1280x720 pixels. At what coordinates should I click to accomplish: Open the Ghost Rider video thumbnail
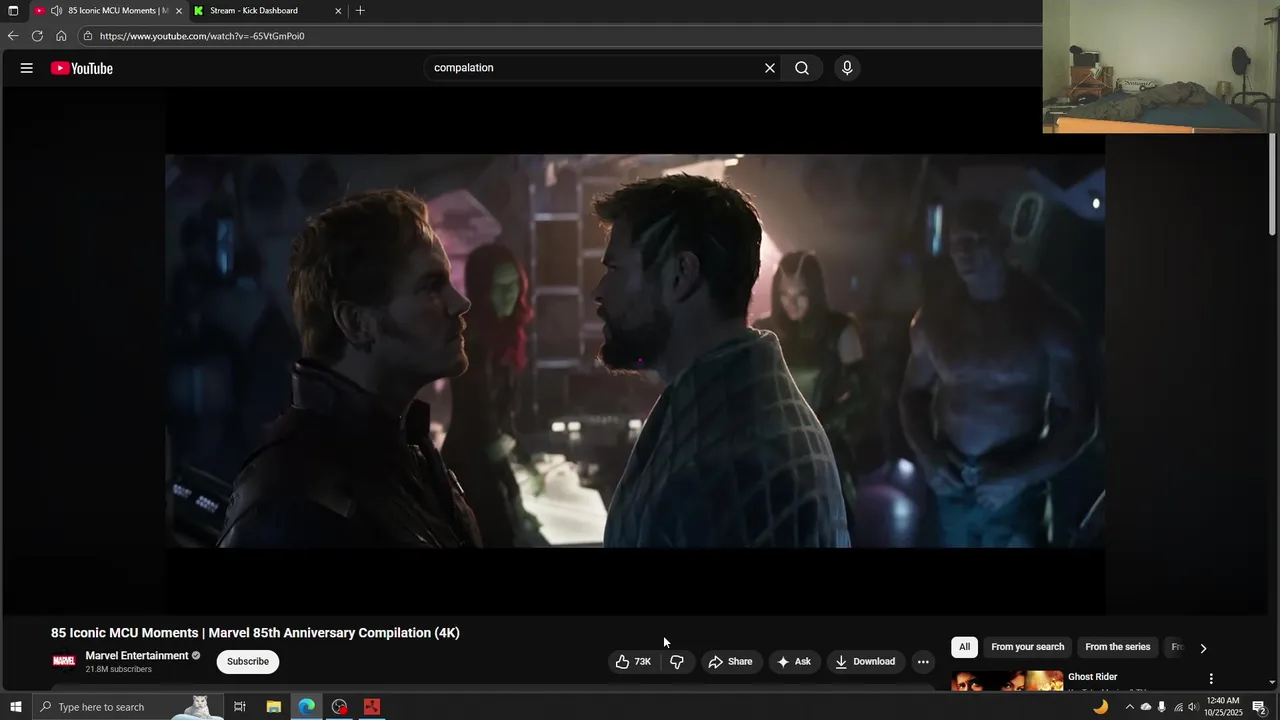tap(1007, 680)
